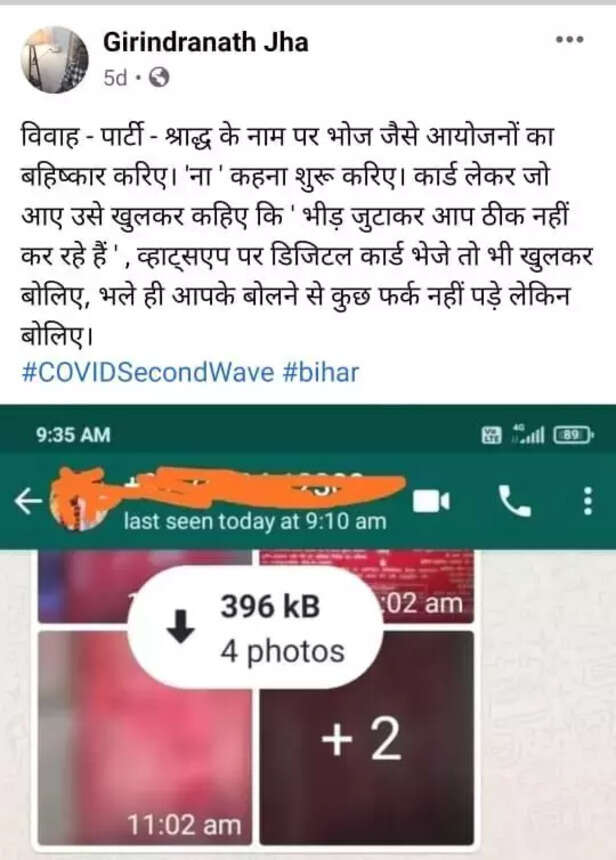Open the three-dot post options menu
616x860 pixels.
click(569, 39)
